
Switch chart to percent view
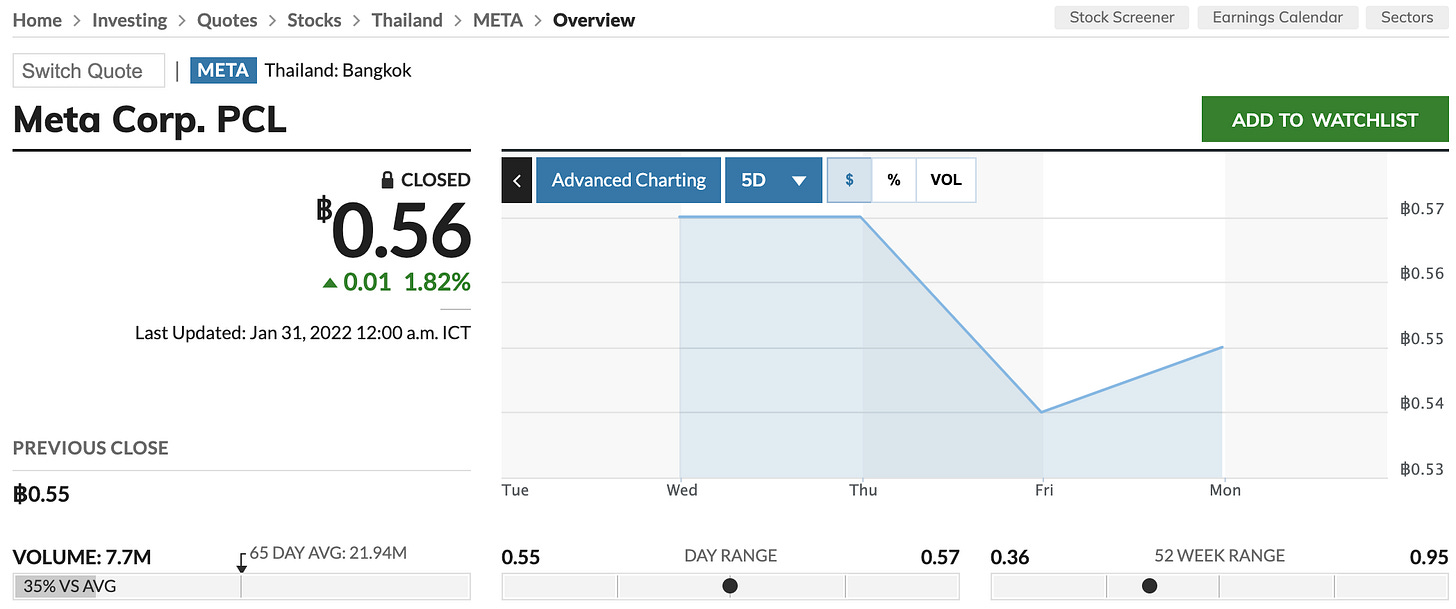click(894, 180)
